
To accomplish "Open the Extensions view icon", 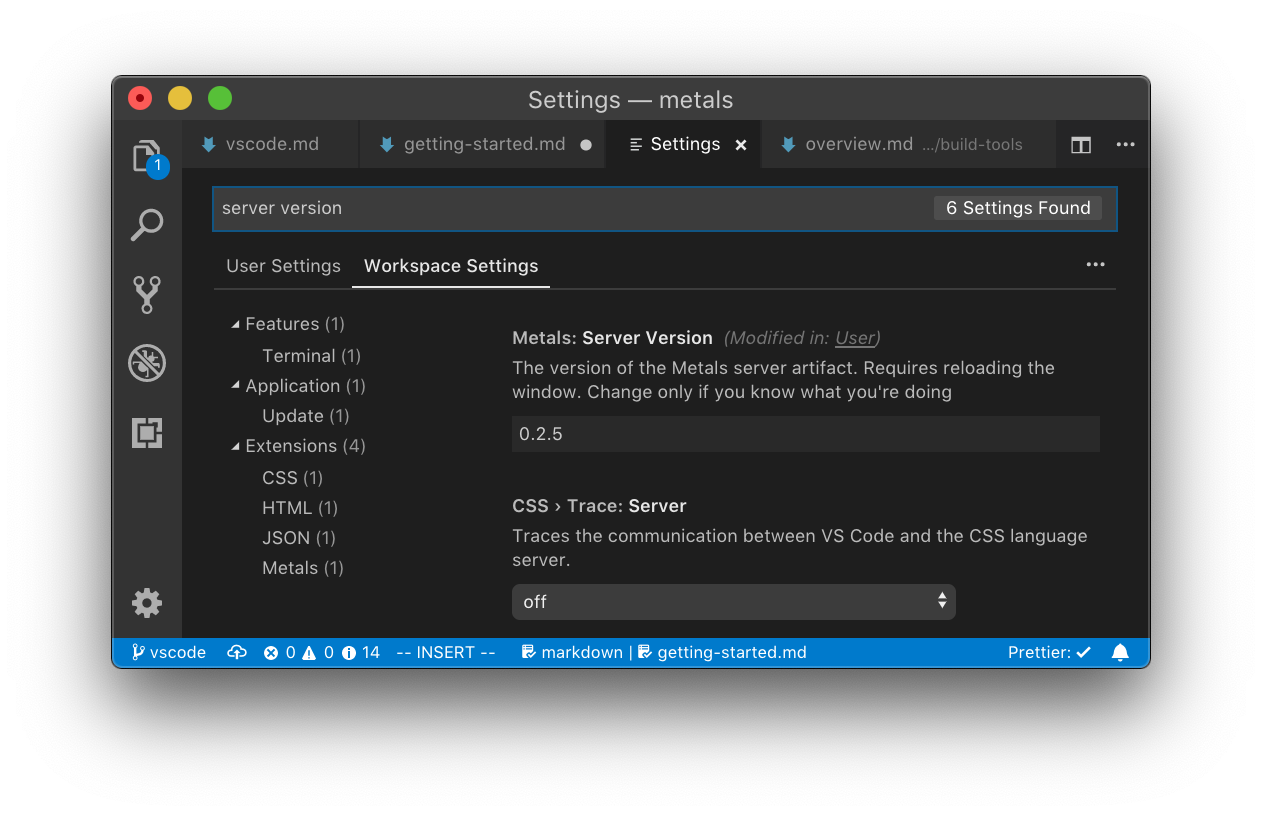I will point(147,432).
